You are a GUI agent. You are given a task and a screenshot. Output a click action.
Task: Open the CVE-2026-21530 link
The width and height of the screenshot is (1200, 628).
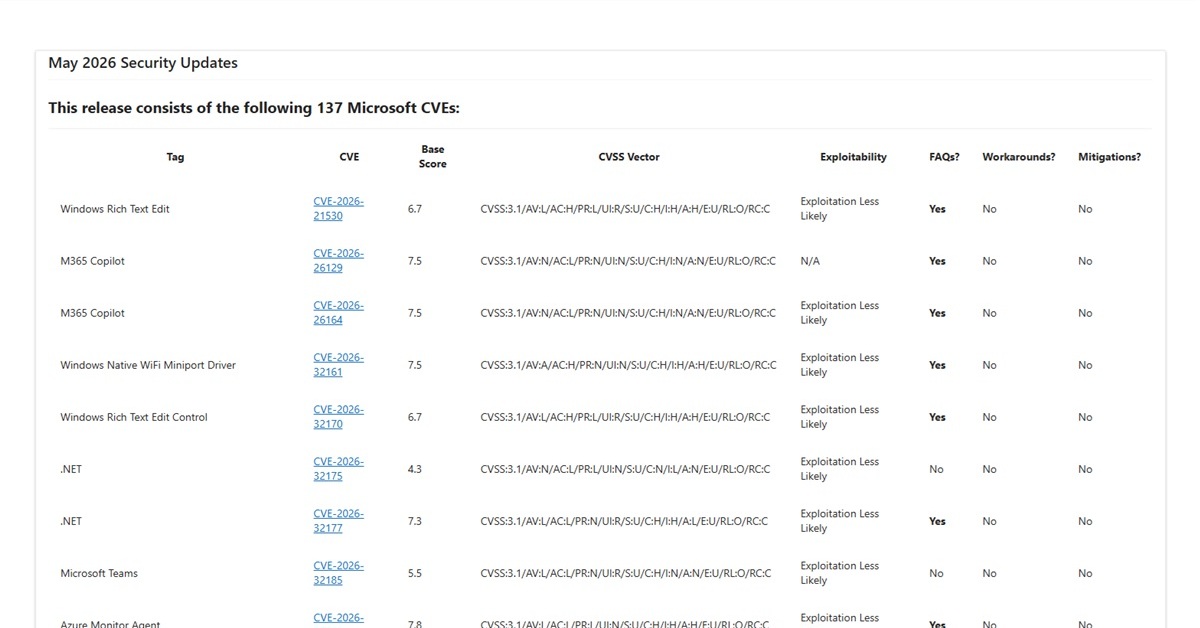[x=338, y=209]
